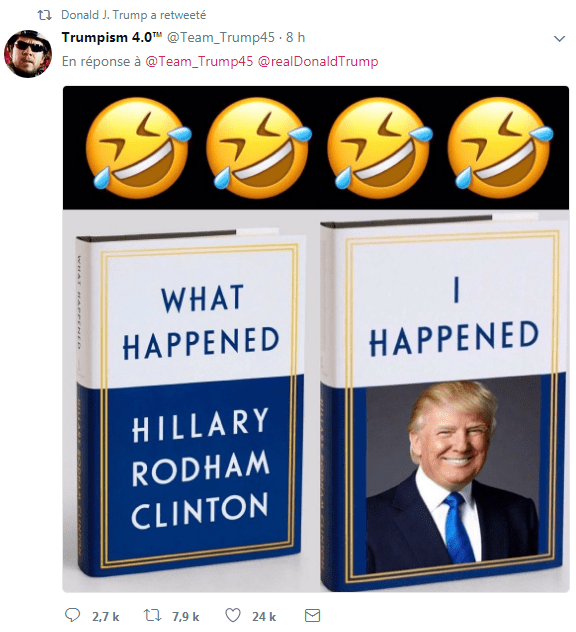Click the small retweet icon above the tweet

click(44, 15)
